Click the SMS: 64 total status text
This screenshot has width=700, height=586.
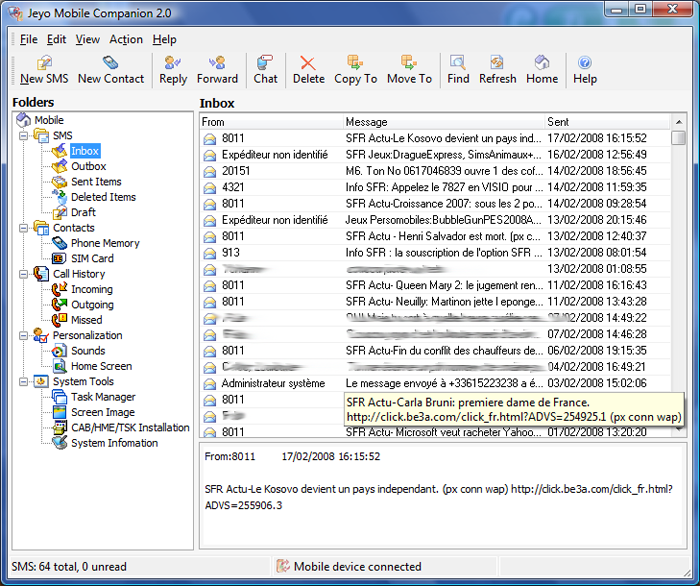pyautogui.click(x=69, y=567)
